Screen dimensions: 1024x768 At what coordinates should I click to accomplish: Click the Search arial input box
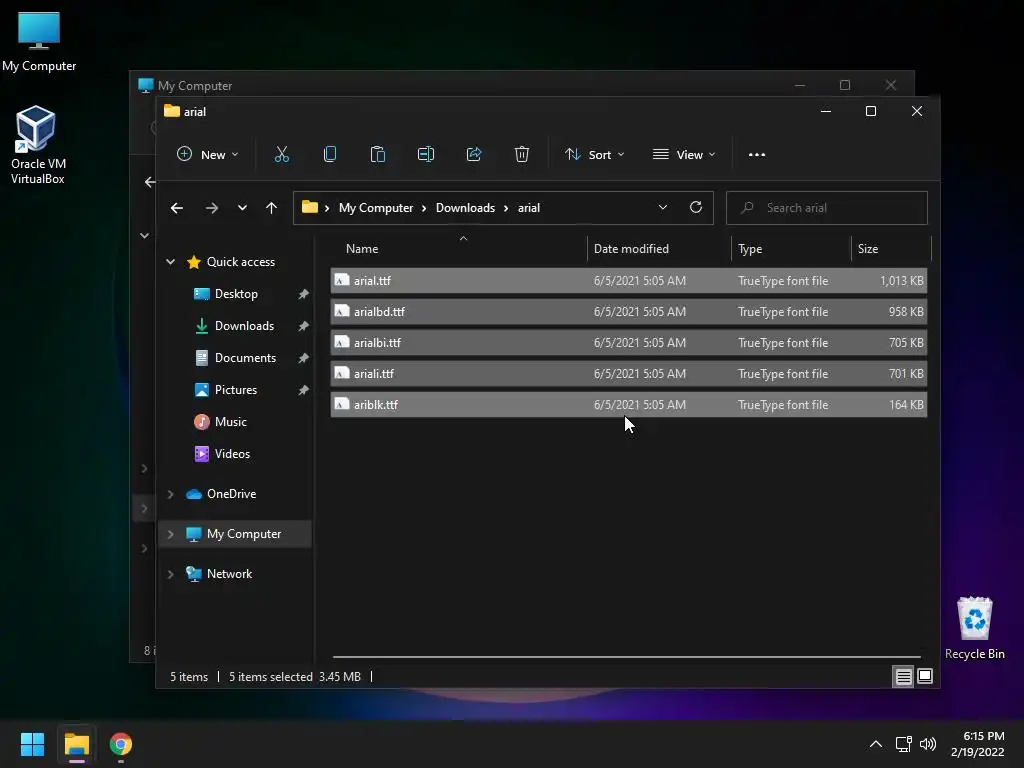[827, 208]
